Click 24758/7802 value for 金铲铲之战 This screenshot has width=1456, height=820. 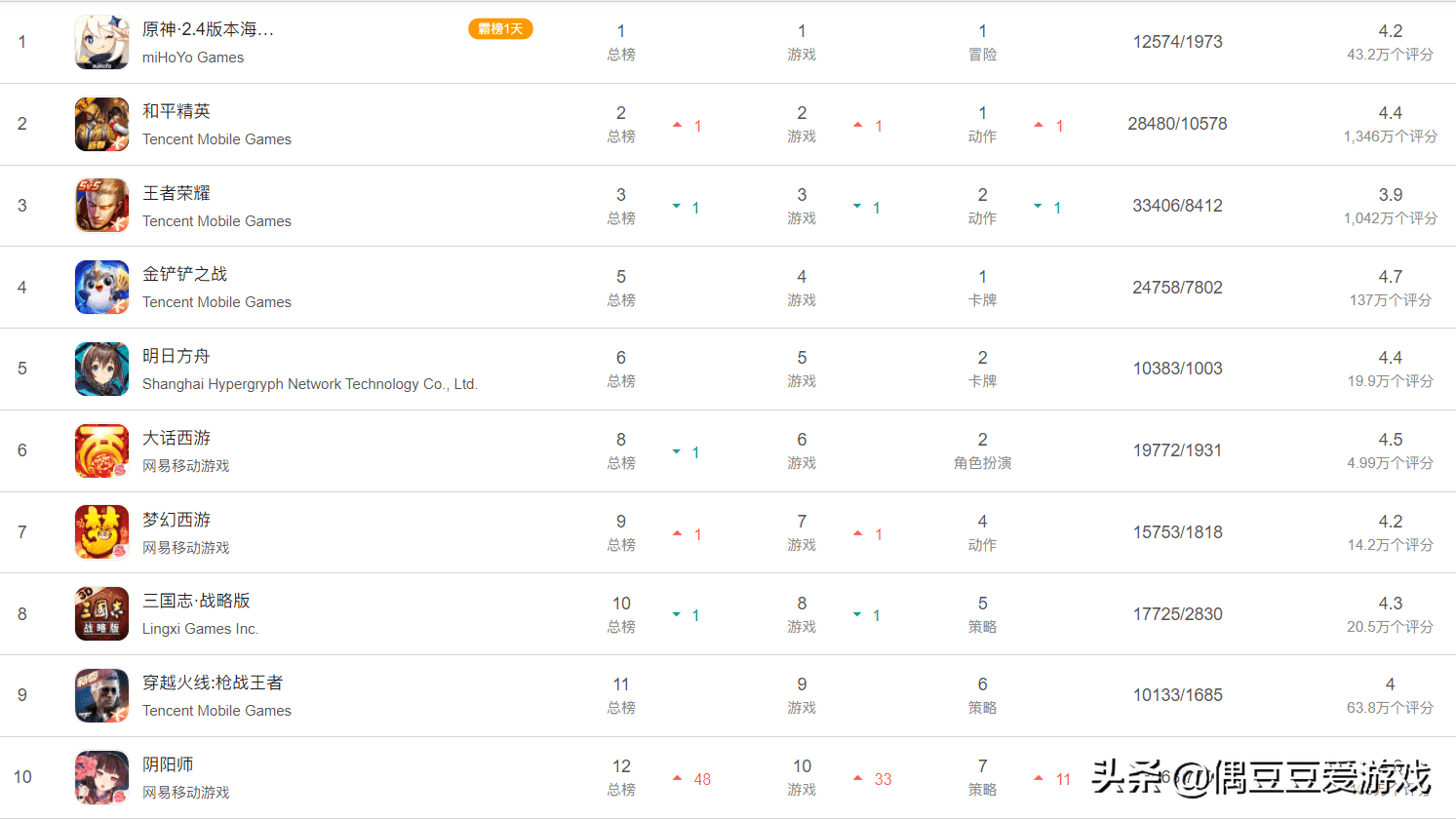1177,288
